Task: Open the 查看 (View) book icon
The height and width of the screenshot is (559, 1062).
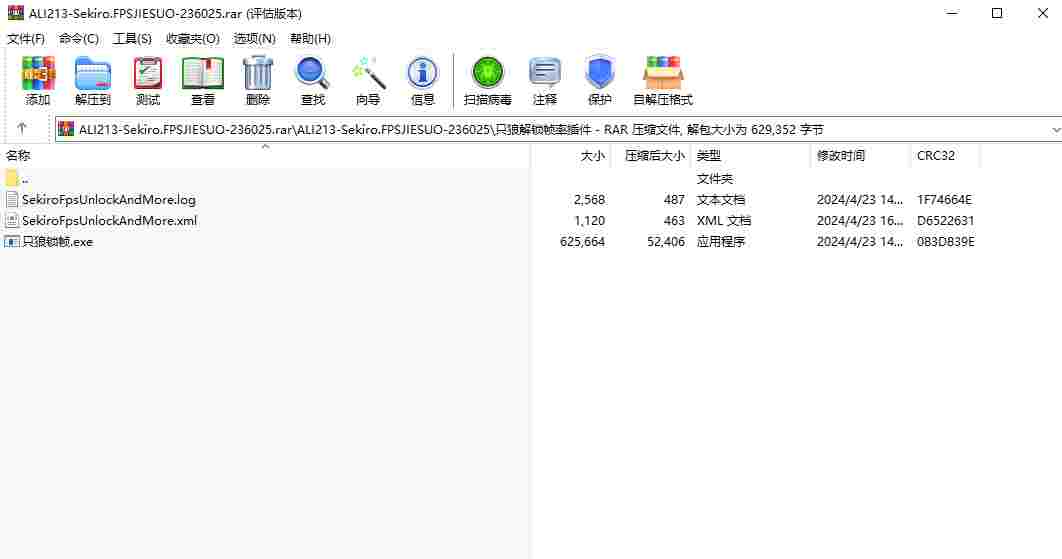Action: click(x=203, y=73)
